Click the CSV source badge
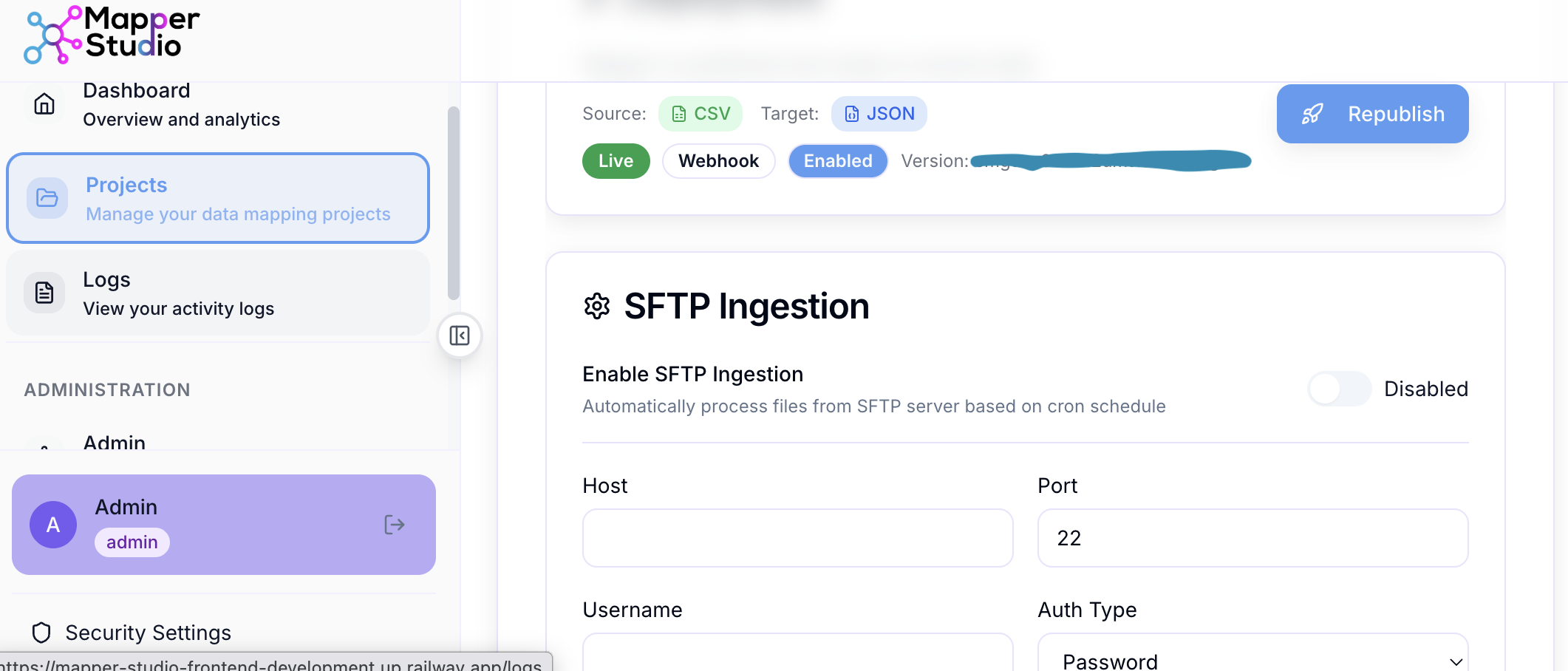Viewport: 1568px width, 671px height. click(x=700, y=113)
